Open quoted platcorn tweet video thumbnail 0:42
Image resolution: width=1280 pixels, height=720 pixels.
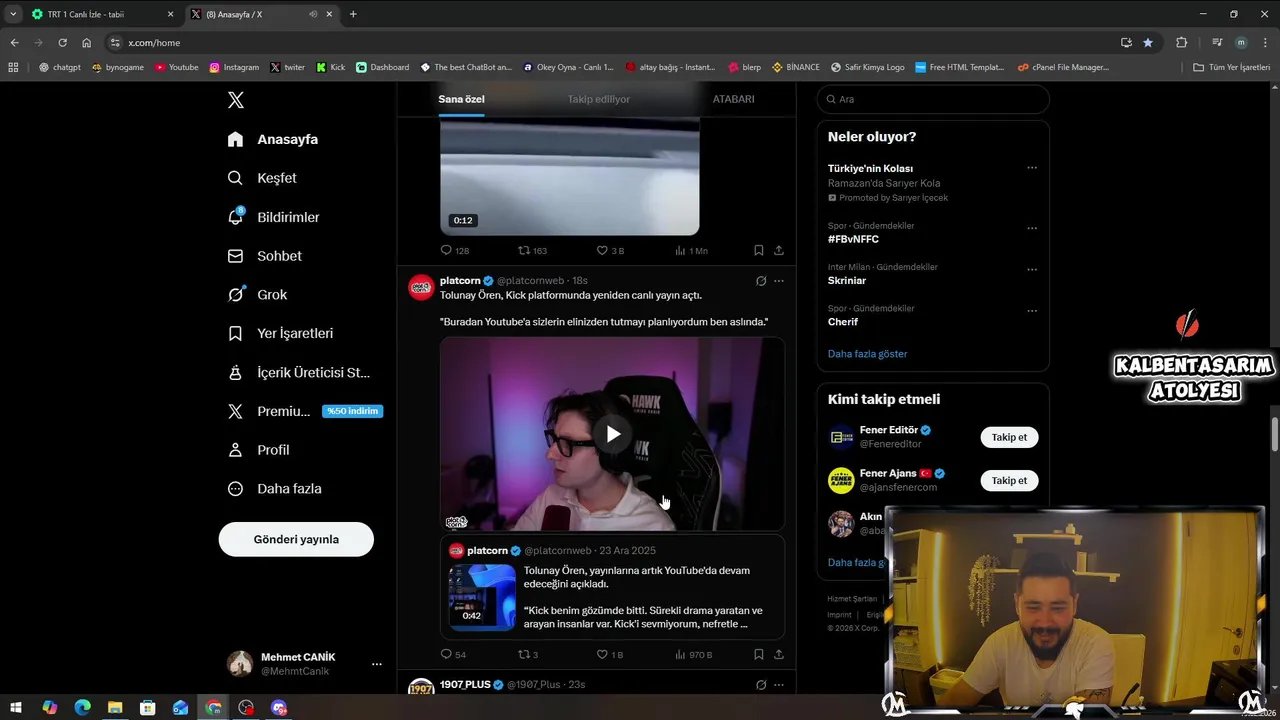(x=482, y=596)
